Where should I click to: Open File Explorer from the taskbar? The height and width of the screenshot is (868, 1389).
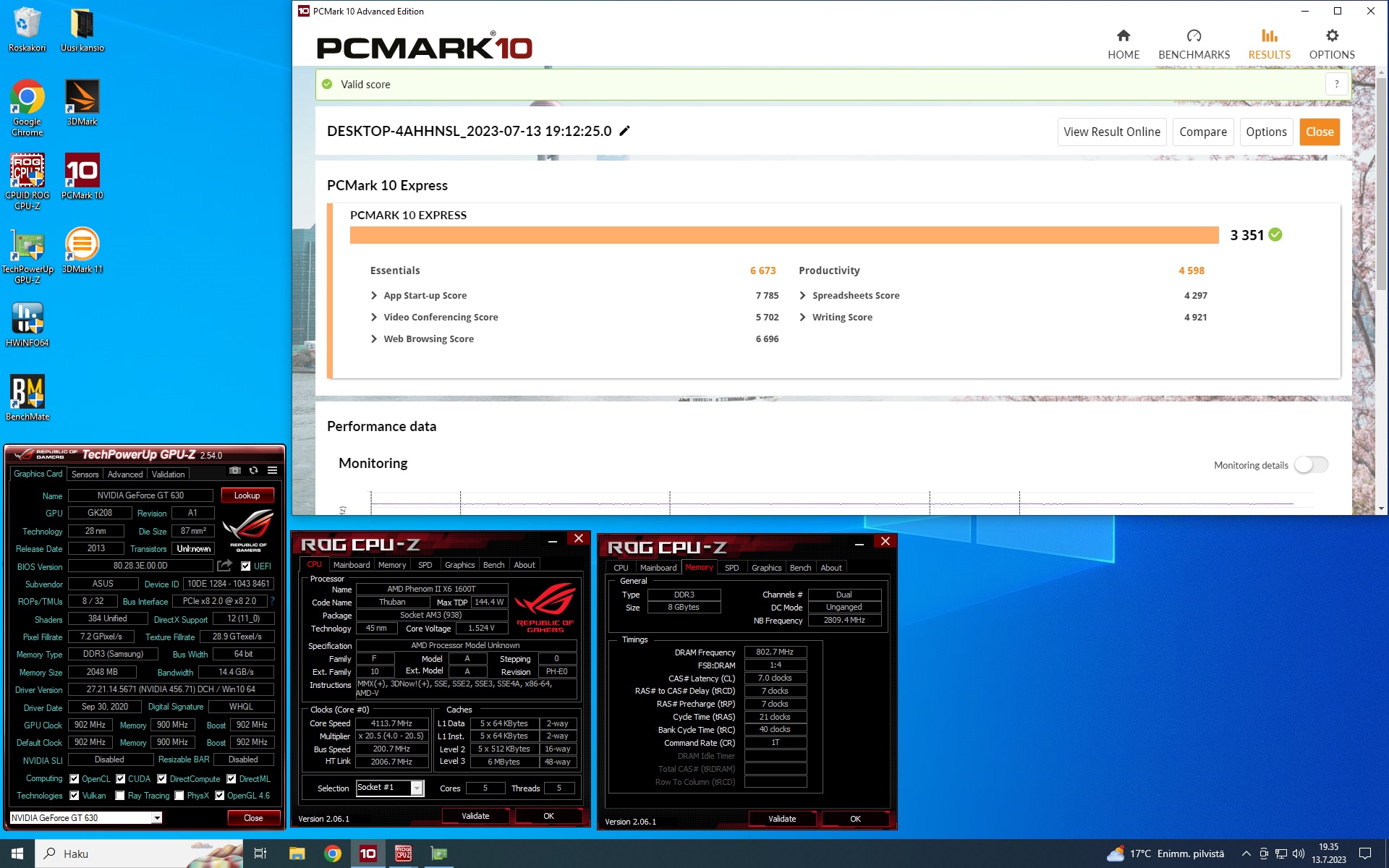point(297,854)
